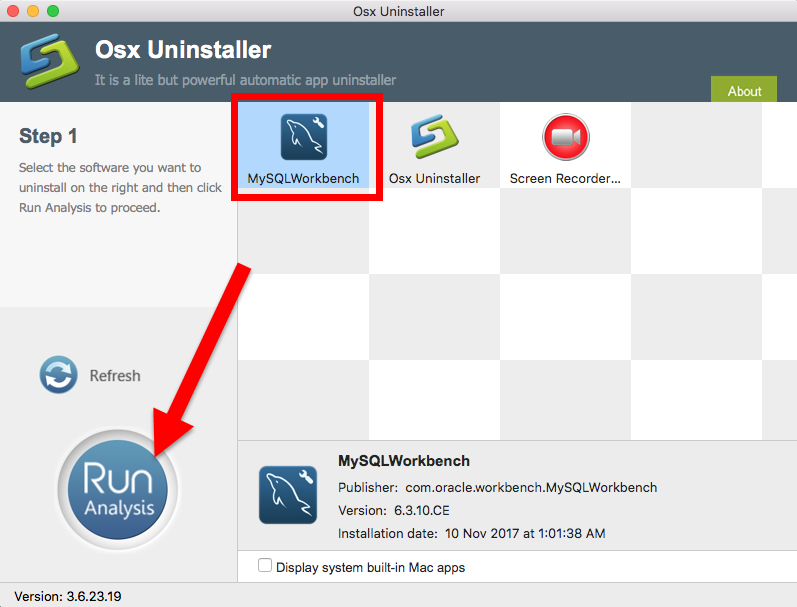Maximize the window using the green button
Screen dimensions: 797x607
(53, 11)
